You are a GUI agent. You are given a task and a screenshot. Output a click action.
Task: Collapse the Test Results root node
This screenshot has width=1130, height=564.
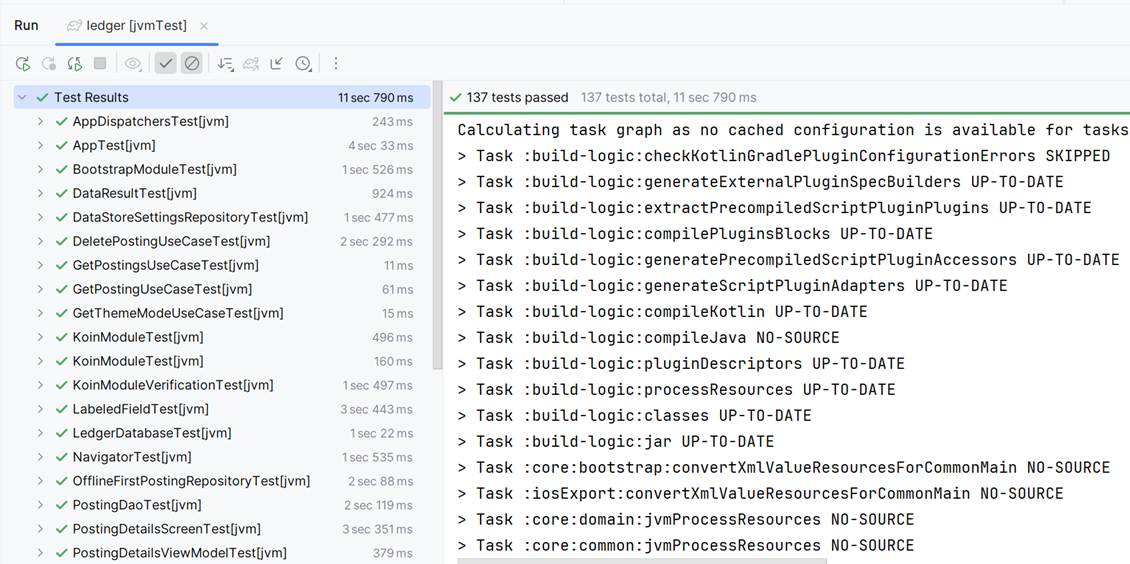[x=22, y=97]
